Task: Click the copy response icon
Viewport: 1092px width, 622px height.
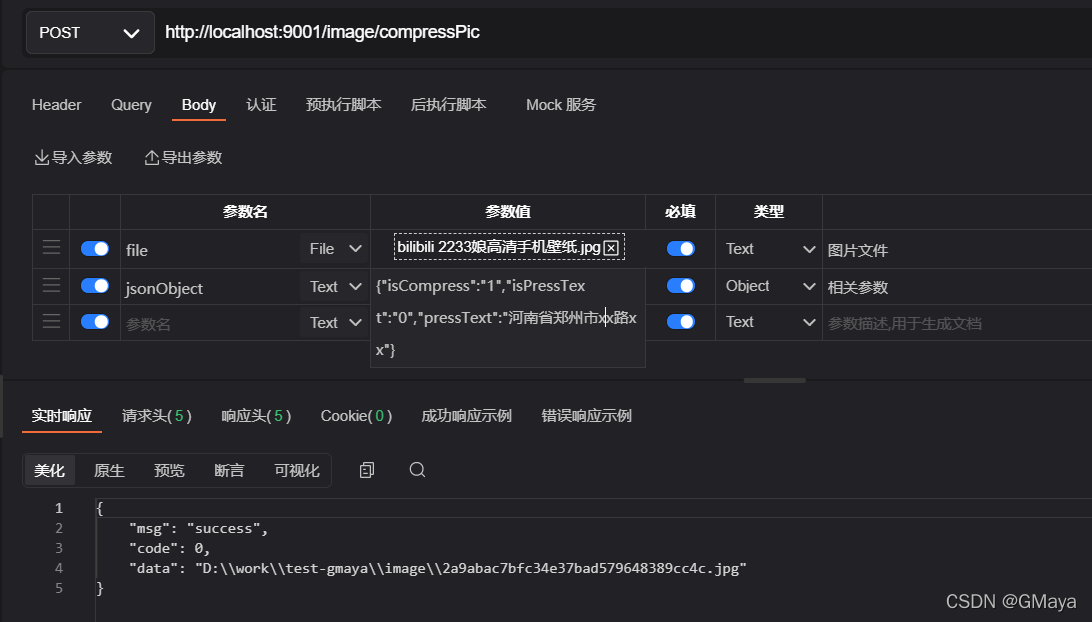Action: click(x=367, y=470)
